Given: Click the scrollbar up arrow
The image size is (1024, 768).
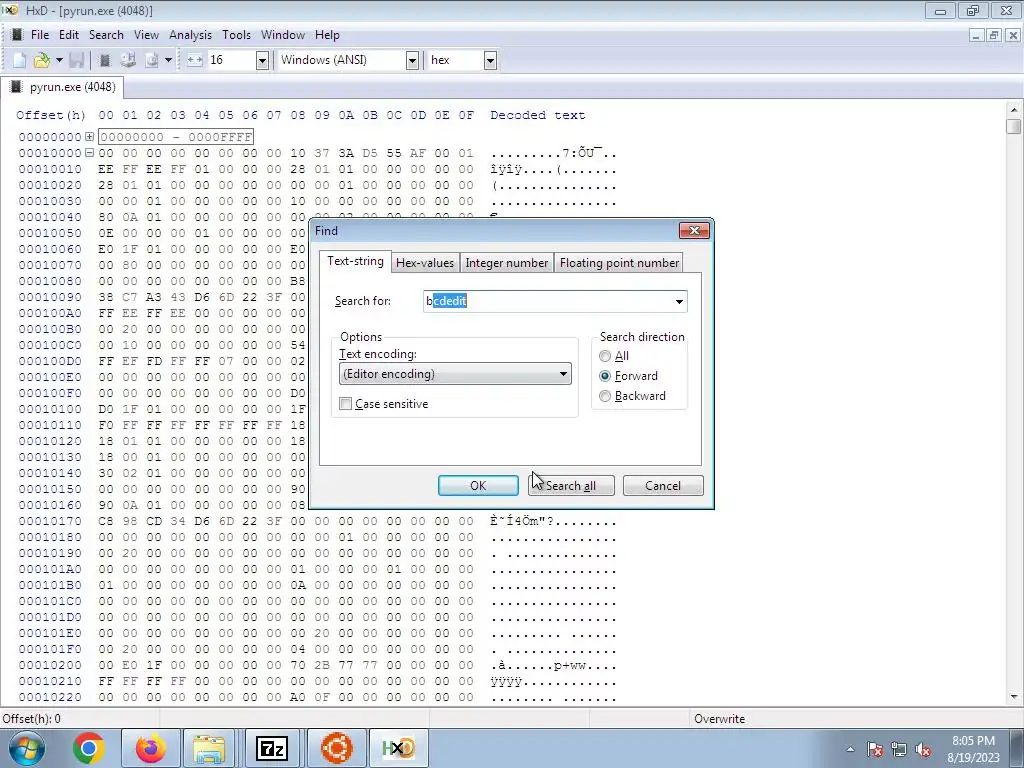Looking at the screenshot, I should (1014, 110).
